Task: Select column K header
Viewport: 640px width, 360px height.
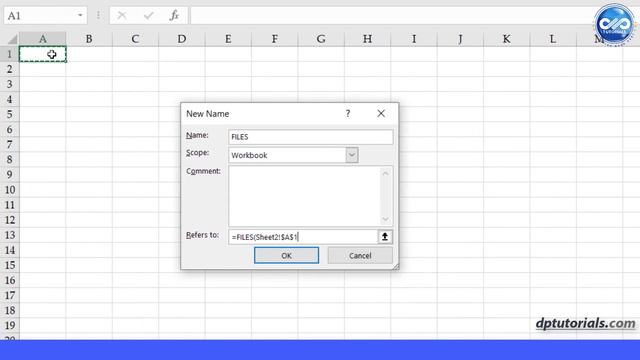Action: (x=507, y=39)
